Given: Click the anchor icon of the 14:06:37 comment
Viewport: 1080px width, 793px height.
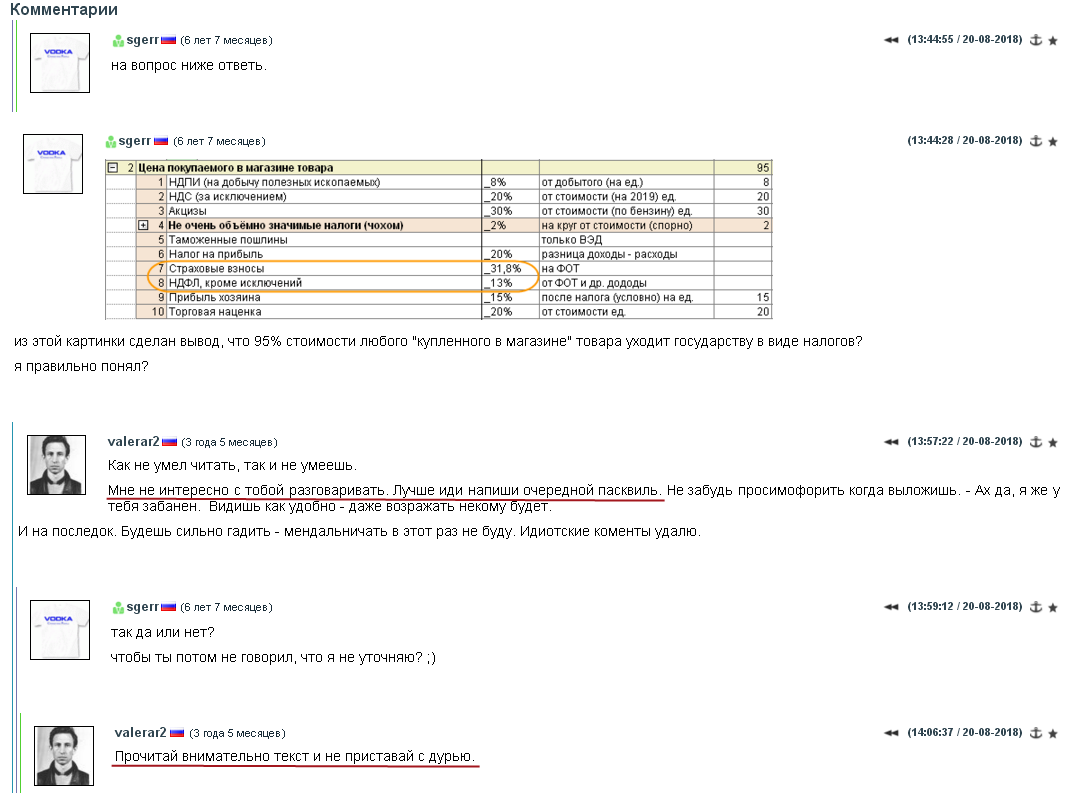Looking at the screenshot, I should tap(1036, 733).
